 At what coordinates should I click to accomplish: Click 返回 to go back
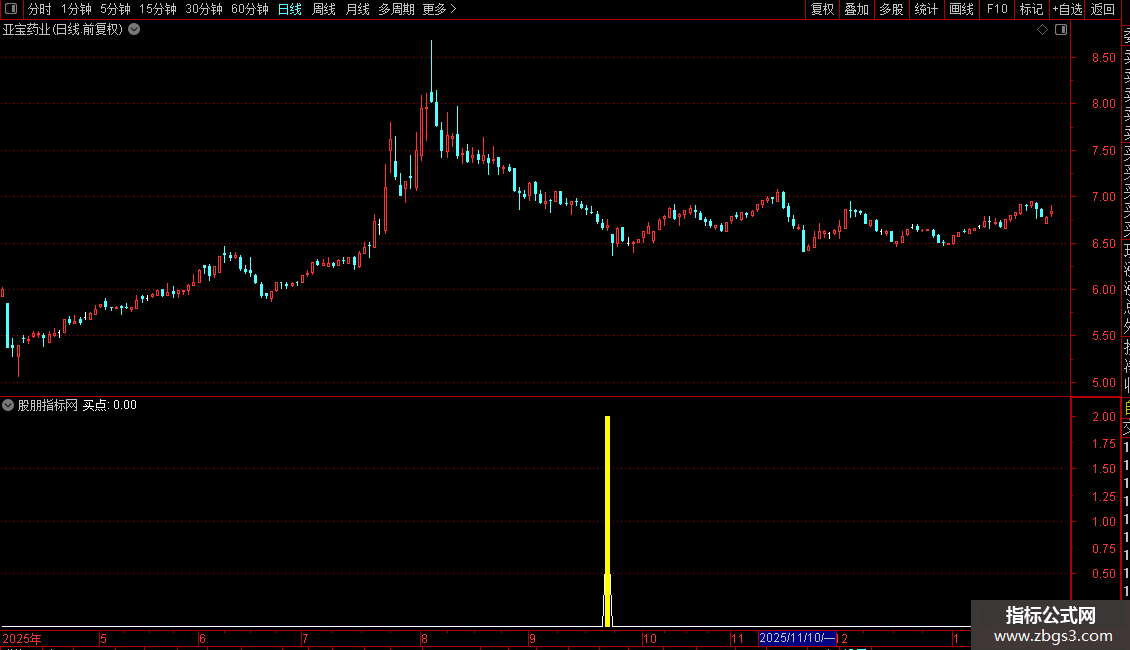(x=1103, y=9)
